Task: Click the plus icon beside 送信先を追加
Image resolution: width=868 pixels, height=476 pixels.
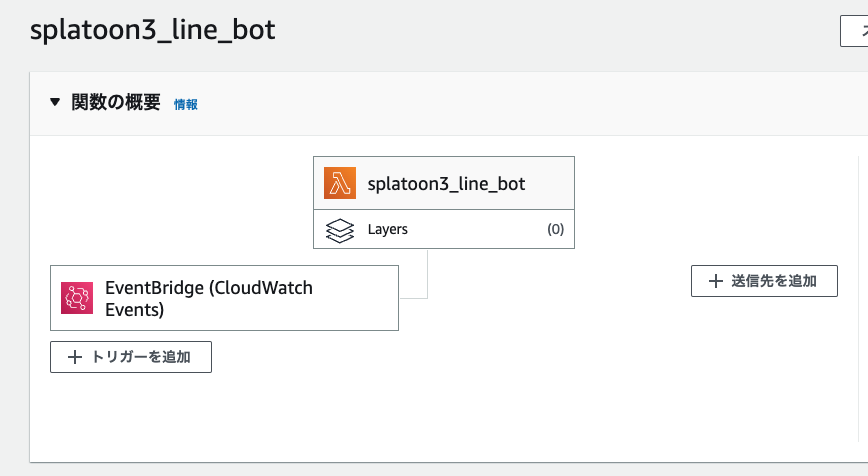Action: (x=715, y=281)
